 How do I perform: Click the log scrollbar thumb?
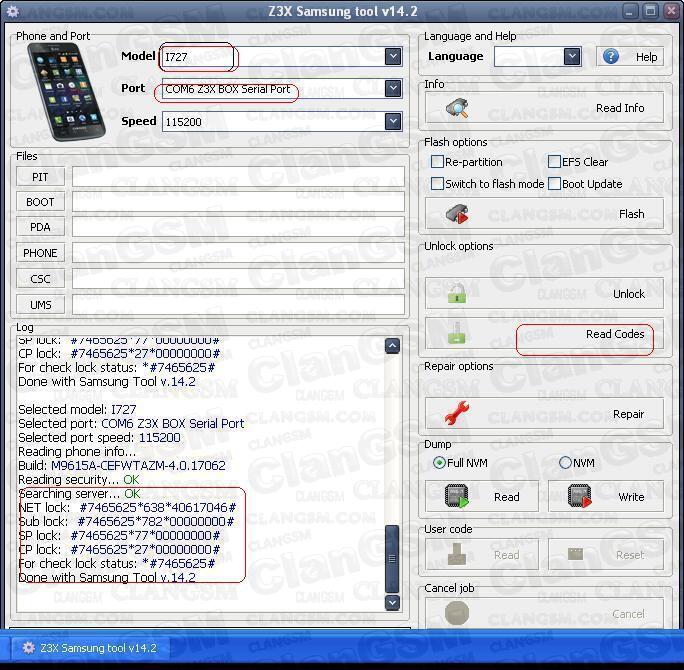[392, 558]
